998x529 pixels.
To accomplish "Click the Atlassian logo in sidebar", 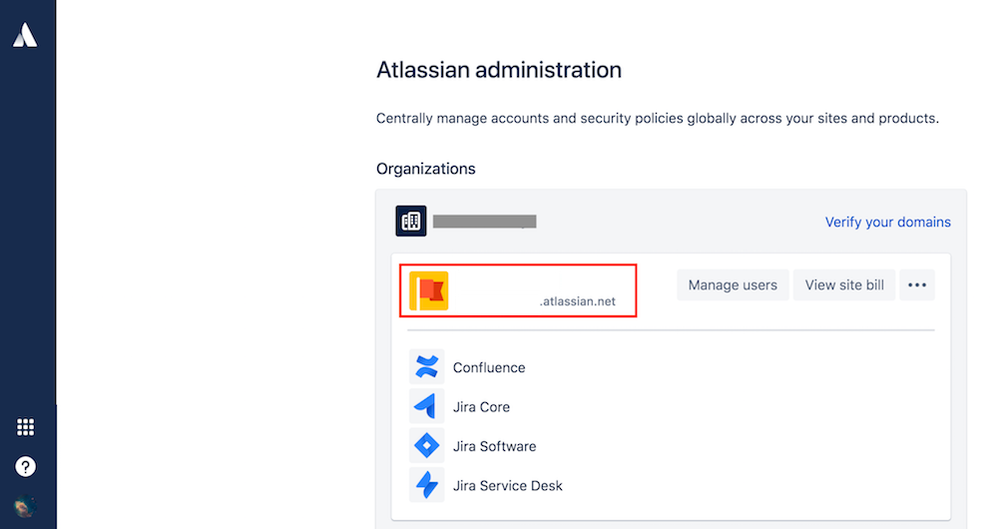I will [25, 35].
